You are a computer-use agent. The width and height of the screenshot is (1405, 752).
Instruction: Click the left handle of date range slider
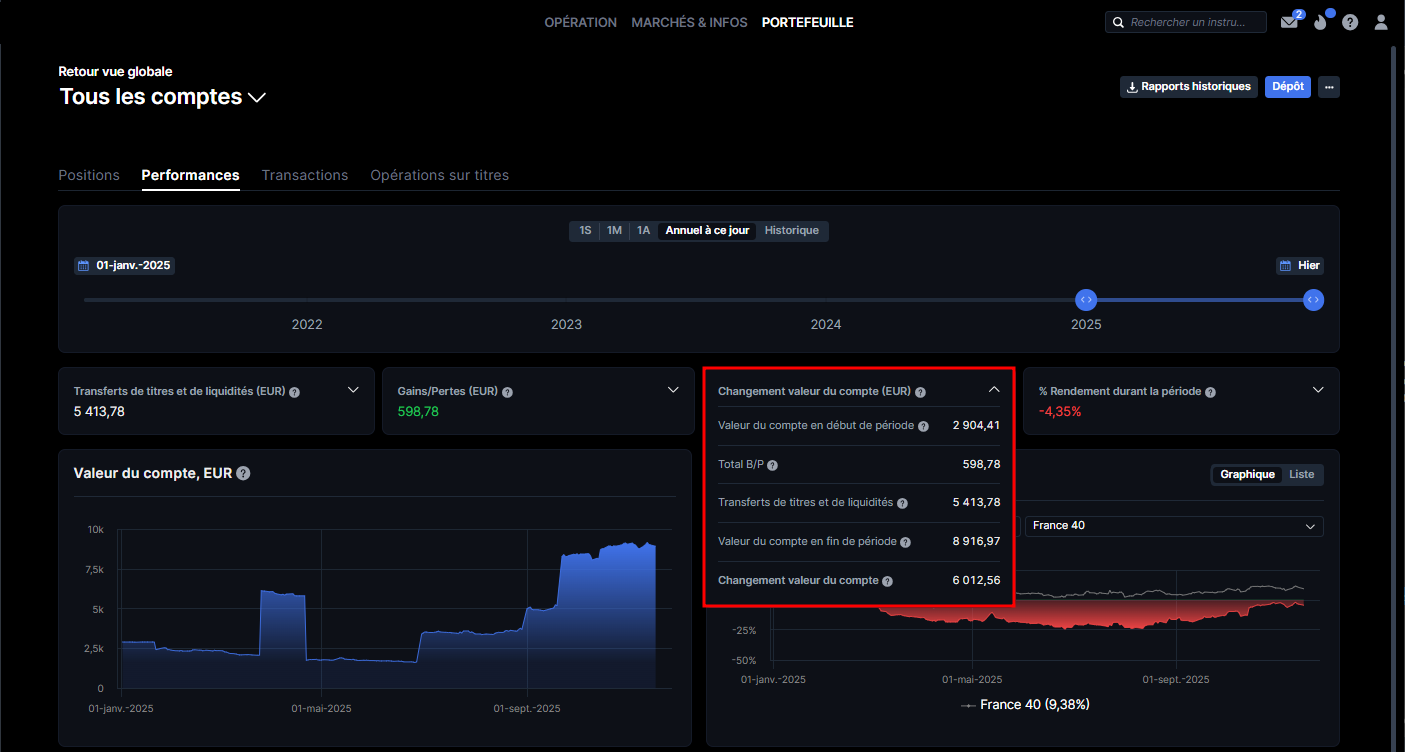pos(1086,299)
